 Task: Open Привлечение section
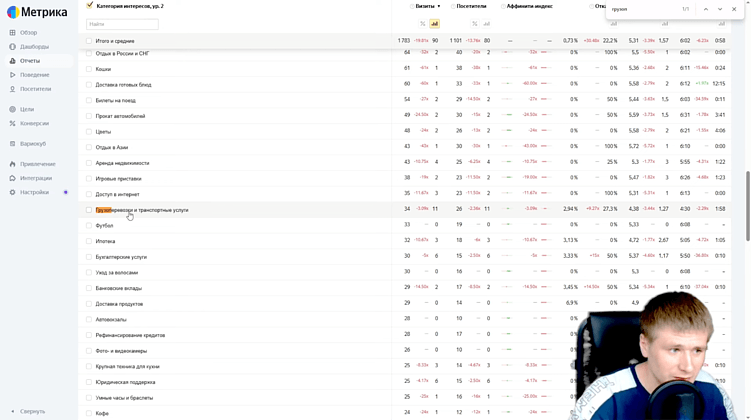click(x=38, y=164)
